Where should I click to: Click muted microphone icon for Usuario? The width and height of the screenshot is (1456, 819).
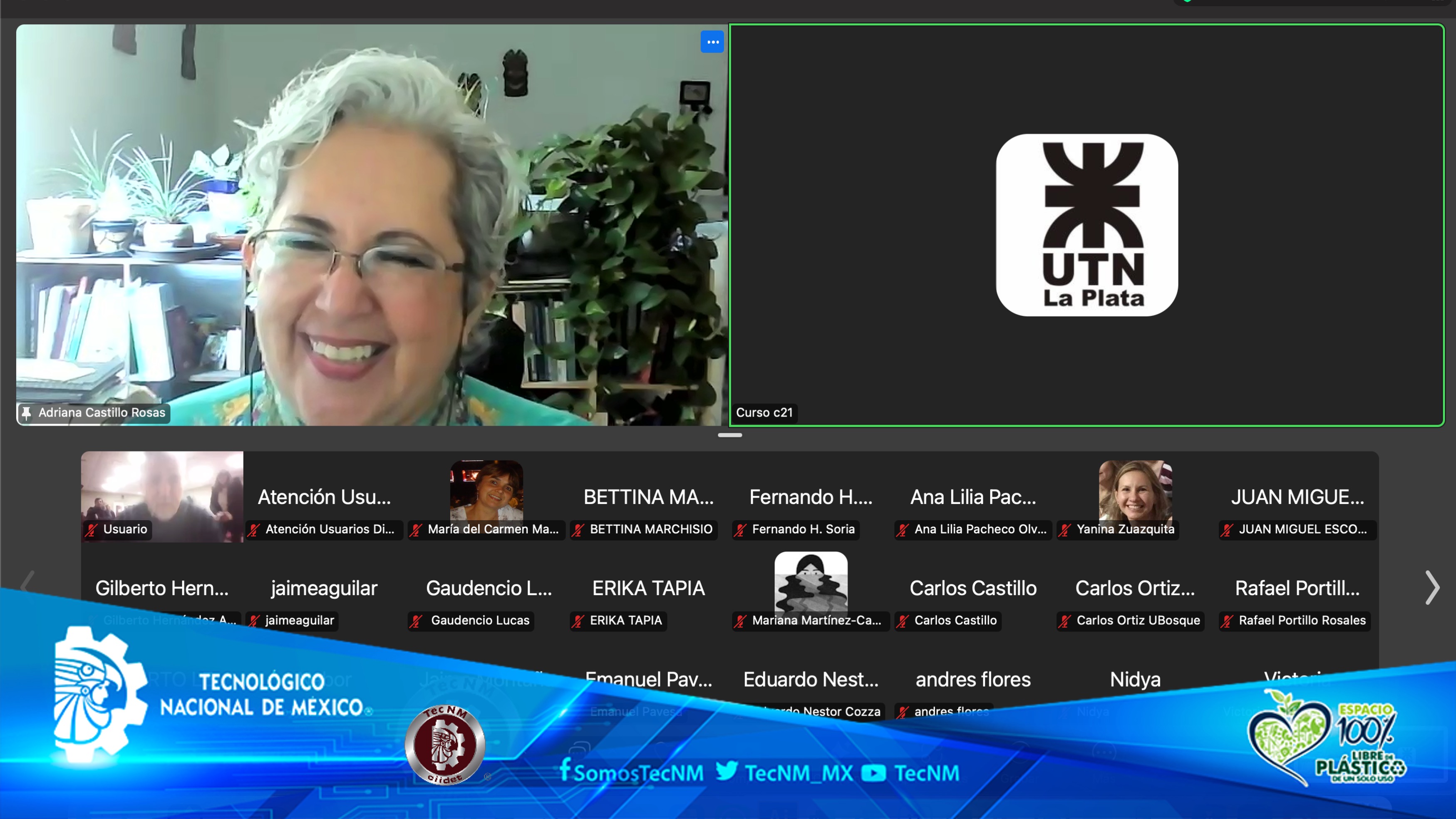(92, 530)
